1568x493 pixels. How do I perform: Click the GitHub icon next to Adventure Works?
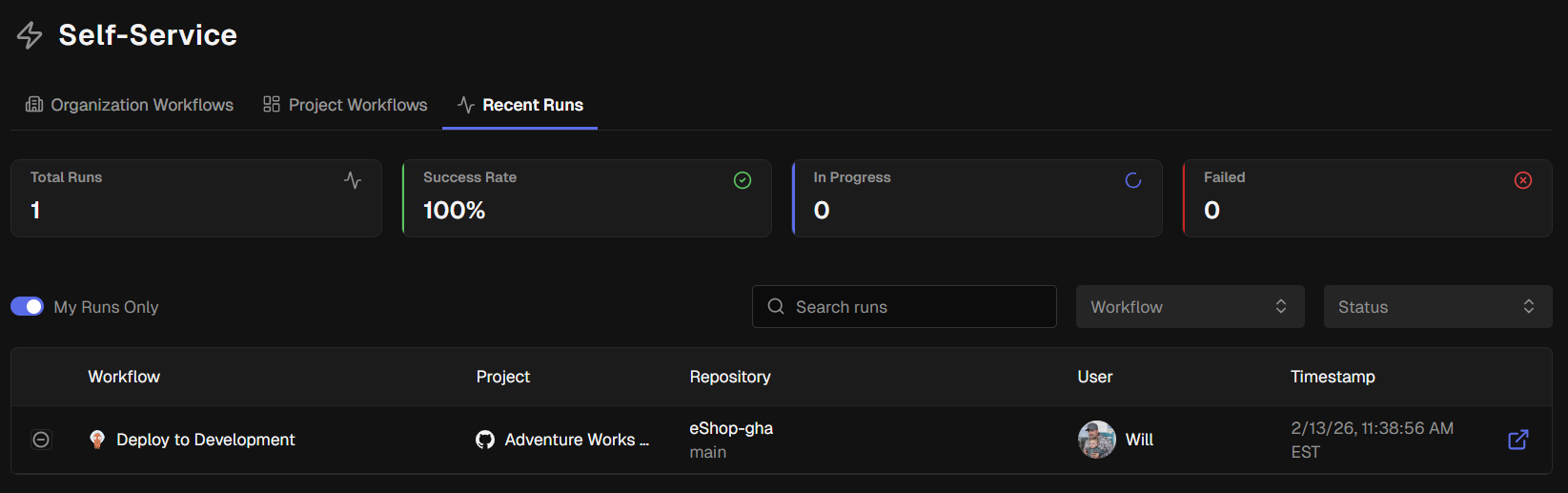click(x=485, y=440)
